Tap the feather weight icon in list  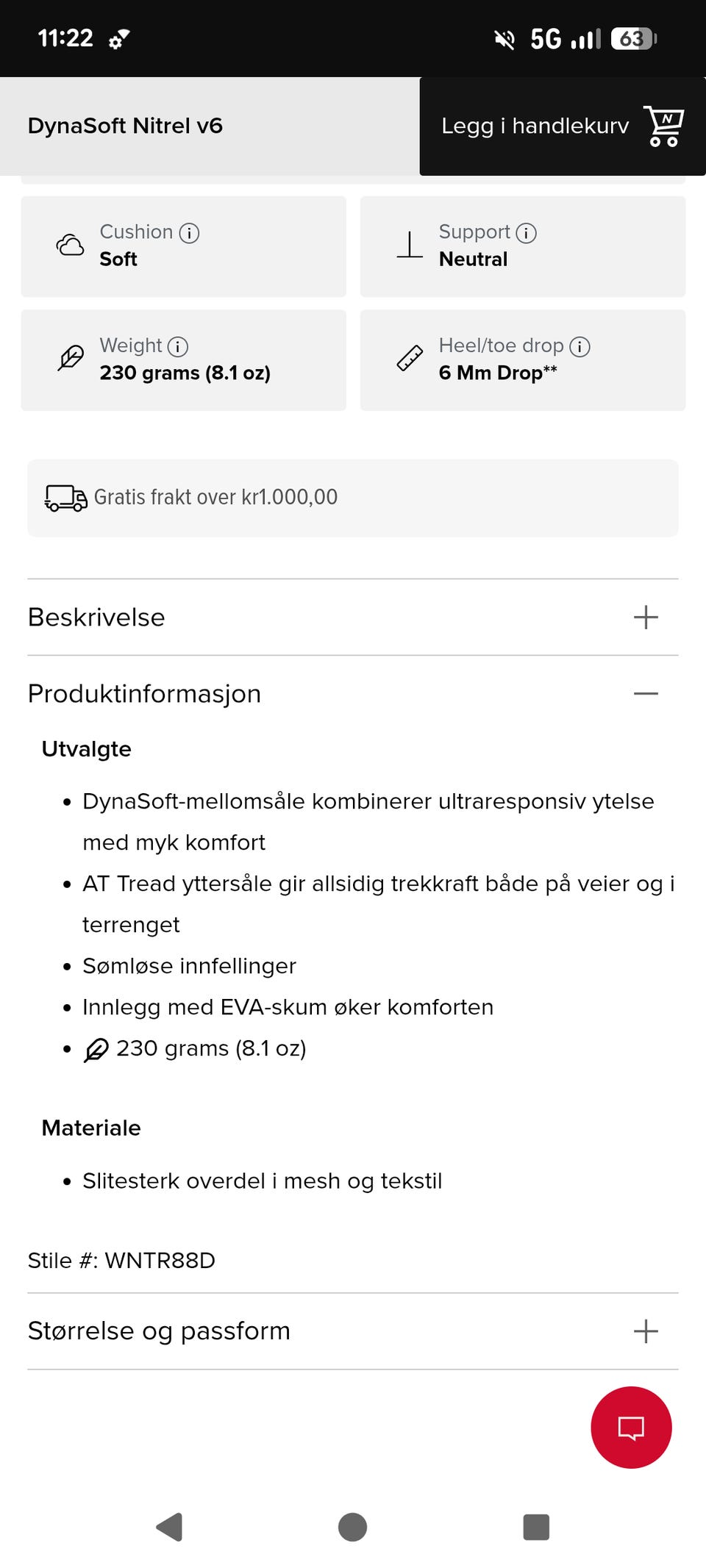tap(96, 1049)
